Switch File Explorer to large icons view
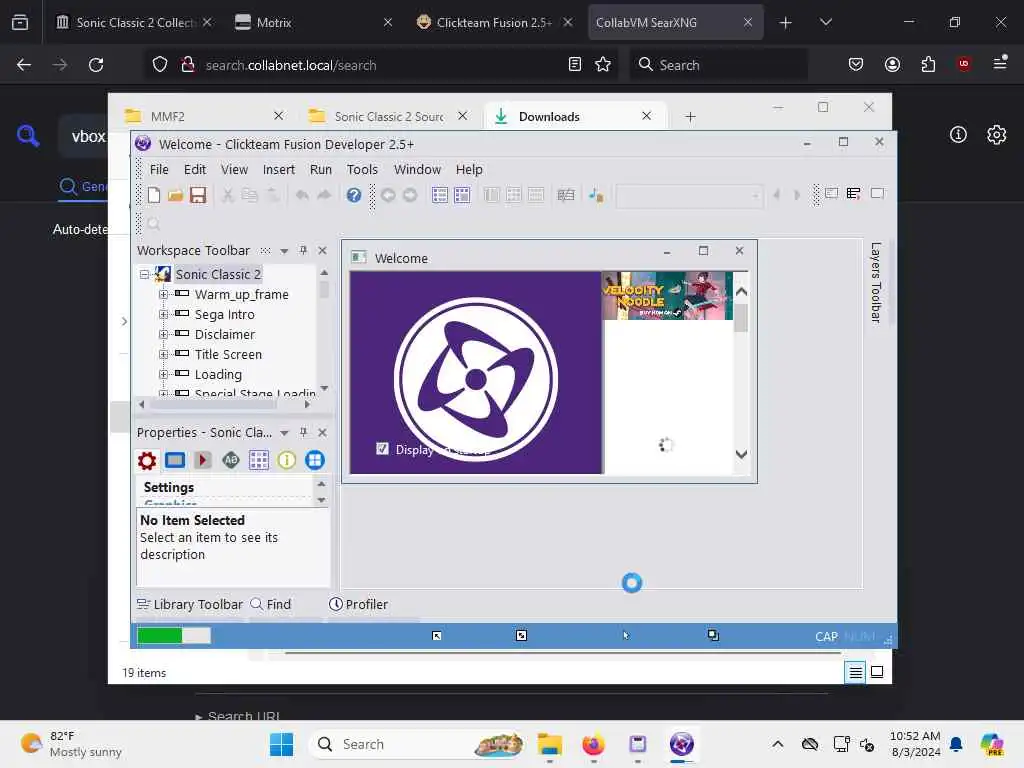 [x=877, y=672]
